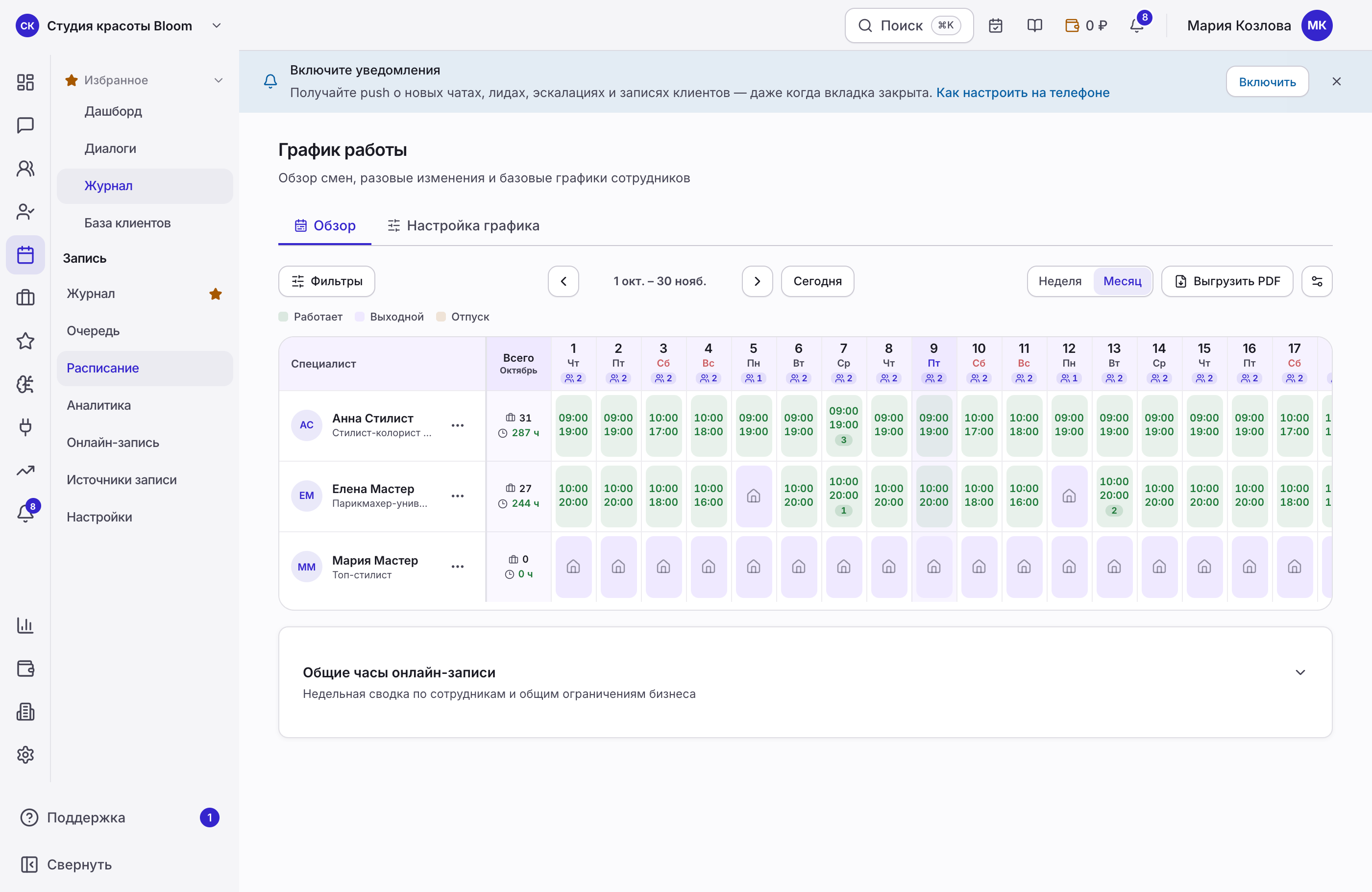The width and height of the screenshot is (1372, 892).
Task: Click the settings gear icon in sidebar
Action: 25,755
